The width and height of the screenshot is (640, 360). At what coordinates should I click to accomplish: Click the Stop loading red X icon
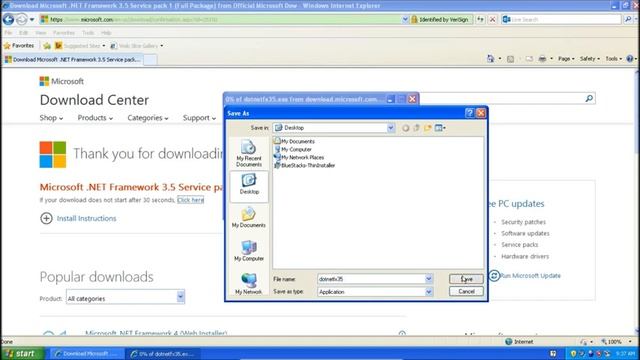[493, 19]
